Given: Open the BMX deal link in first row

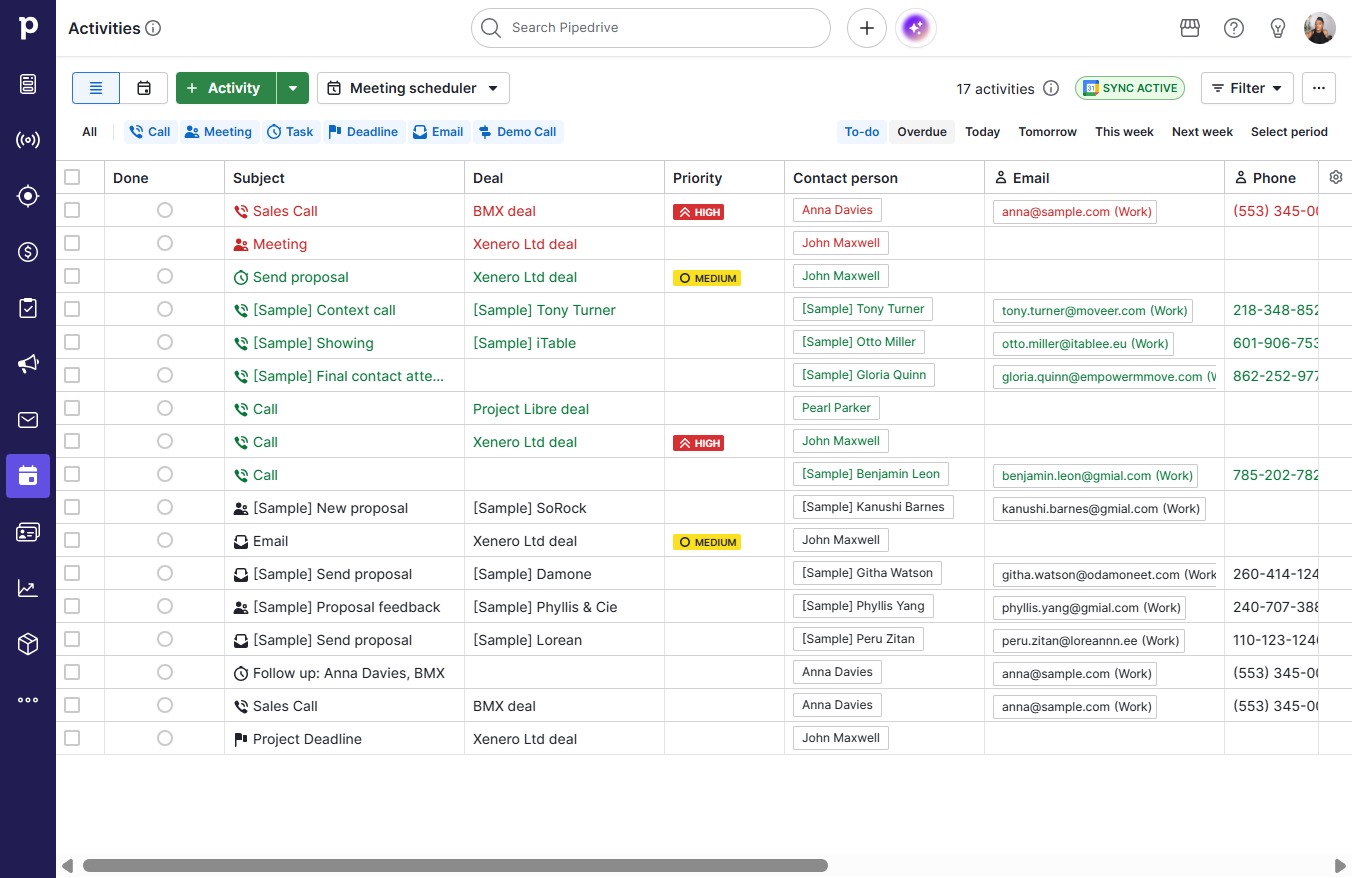Looking at the screenshot, I should coord(504,211).
